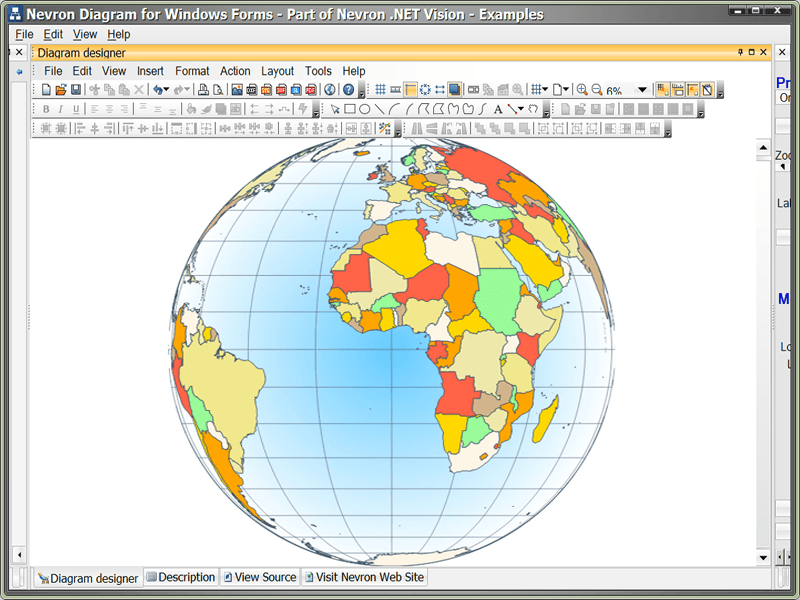This screenshot has width=800, height=600.
Task: Toggle the highlighted shadows view button
Action: coord(454,90)
